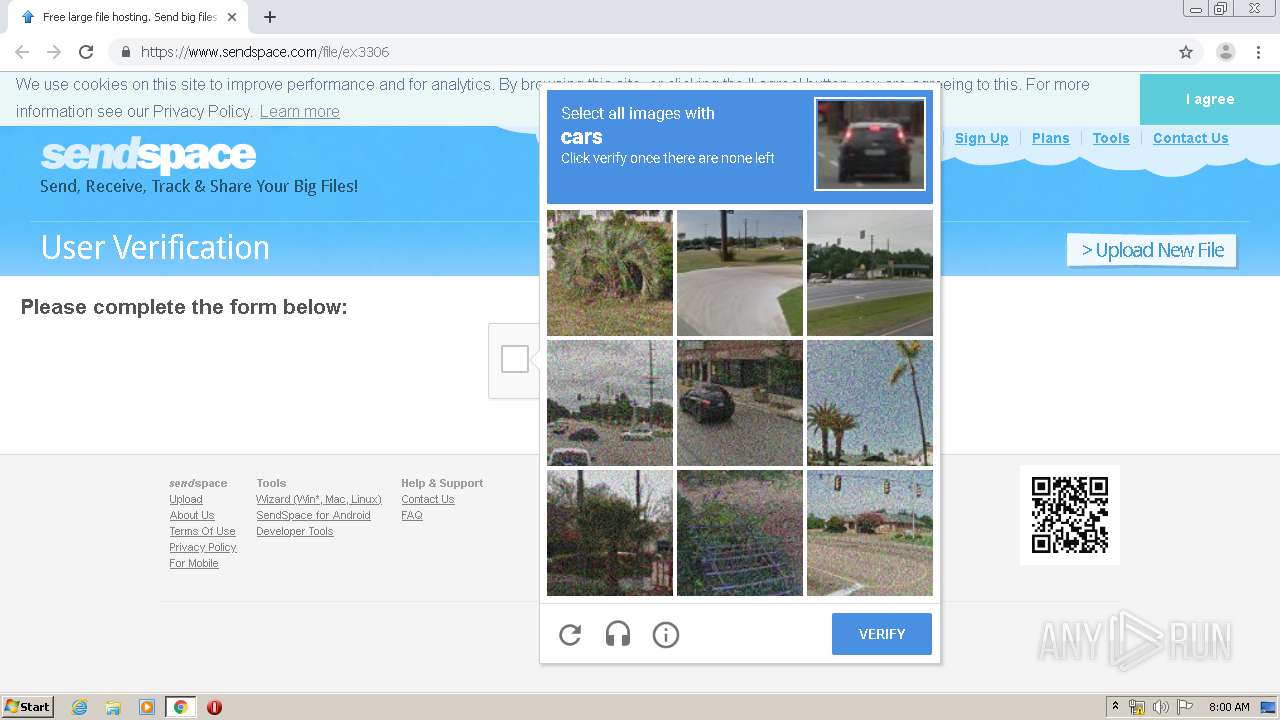Launch Internet Explorer from taskbar
The image size is (1280, 720).
click(80, 707)
